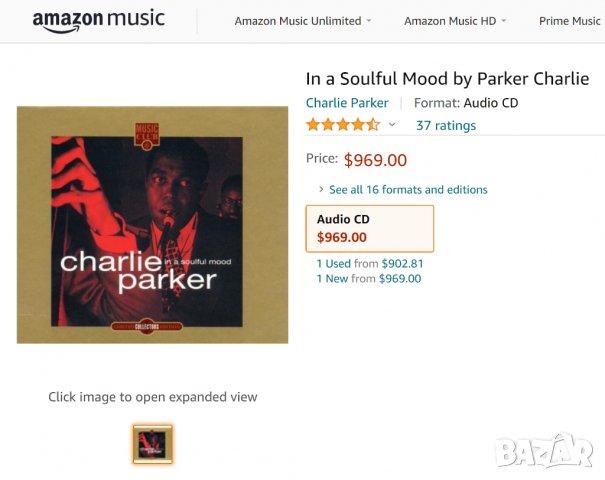The height and width of the screenshot is (480, 605).
Task: Go to the Prime Music tab
Action: click(569, 21)
